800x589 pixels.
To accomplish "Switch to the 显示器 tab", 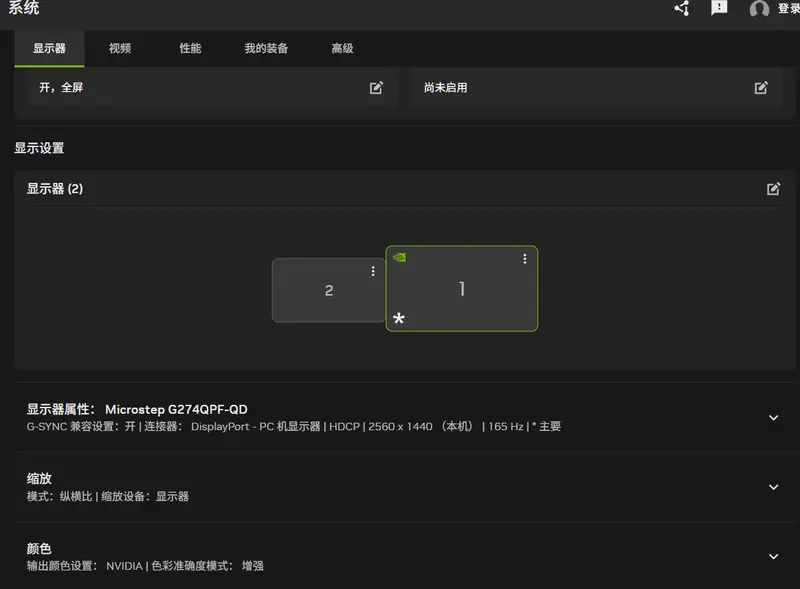I will [x=49, y=48].
